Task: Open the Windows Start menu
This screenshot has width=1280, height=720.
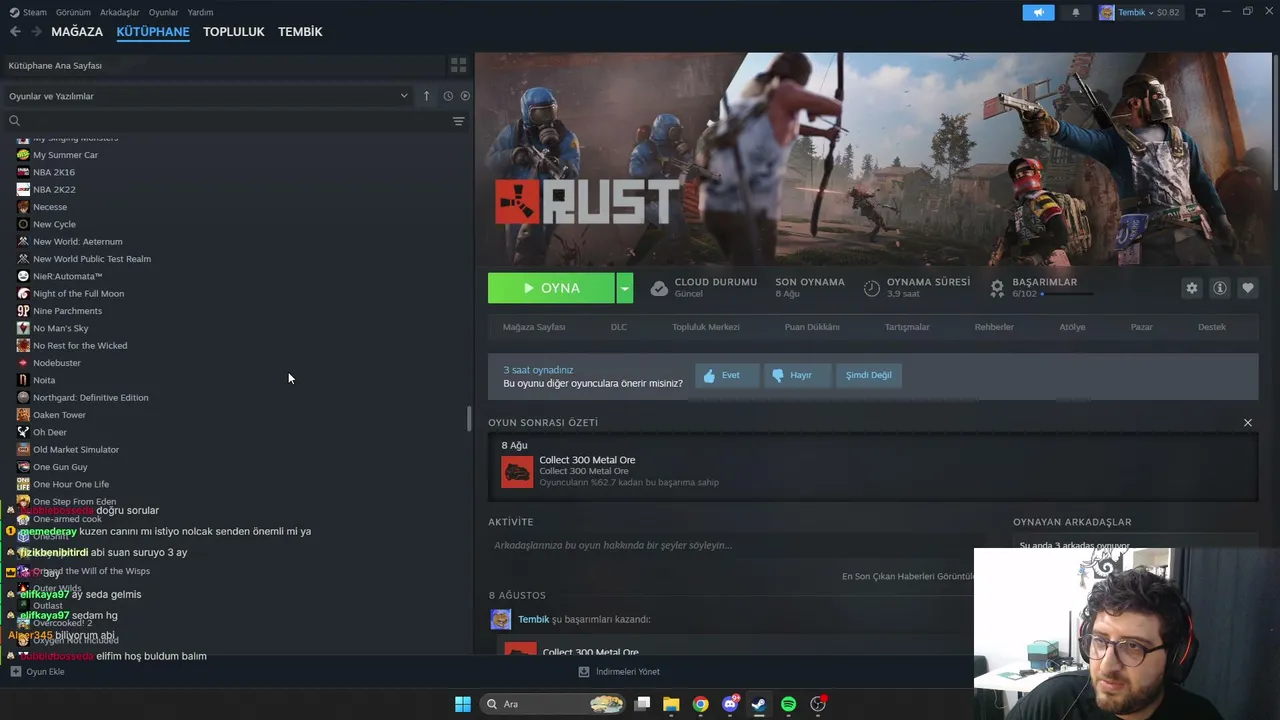Action: (462, 704)
